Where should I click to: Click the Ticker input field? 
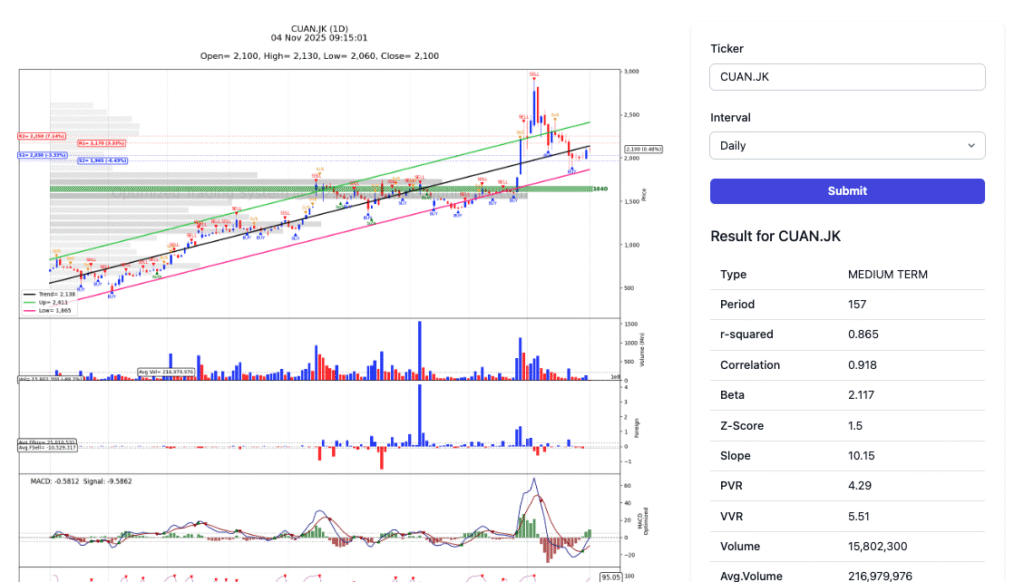click(x=847, y=77)
